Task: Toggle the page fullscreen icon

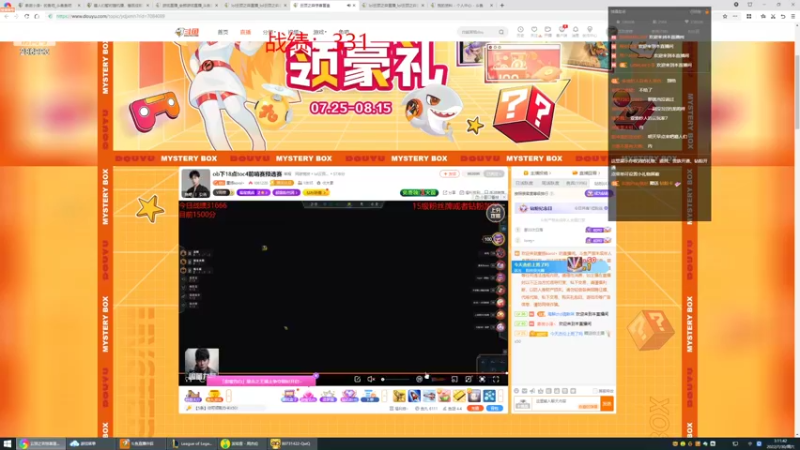Action: 468,379
